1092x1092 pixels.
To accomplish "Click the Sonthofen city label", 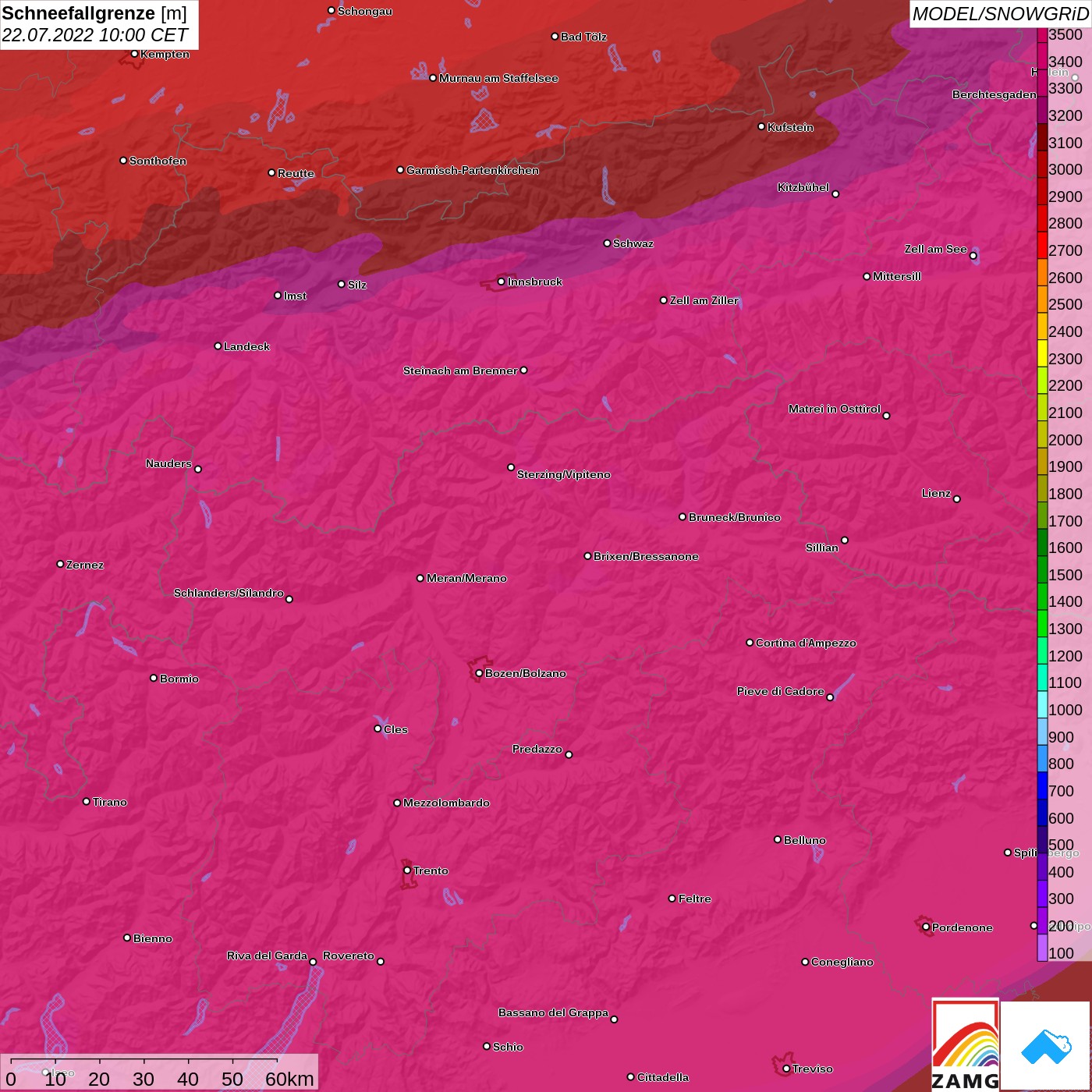I will (158, 161).
